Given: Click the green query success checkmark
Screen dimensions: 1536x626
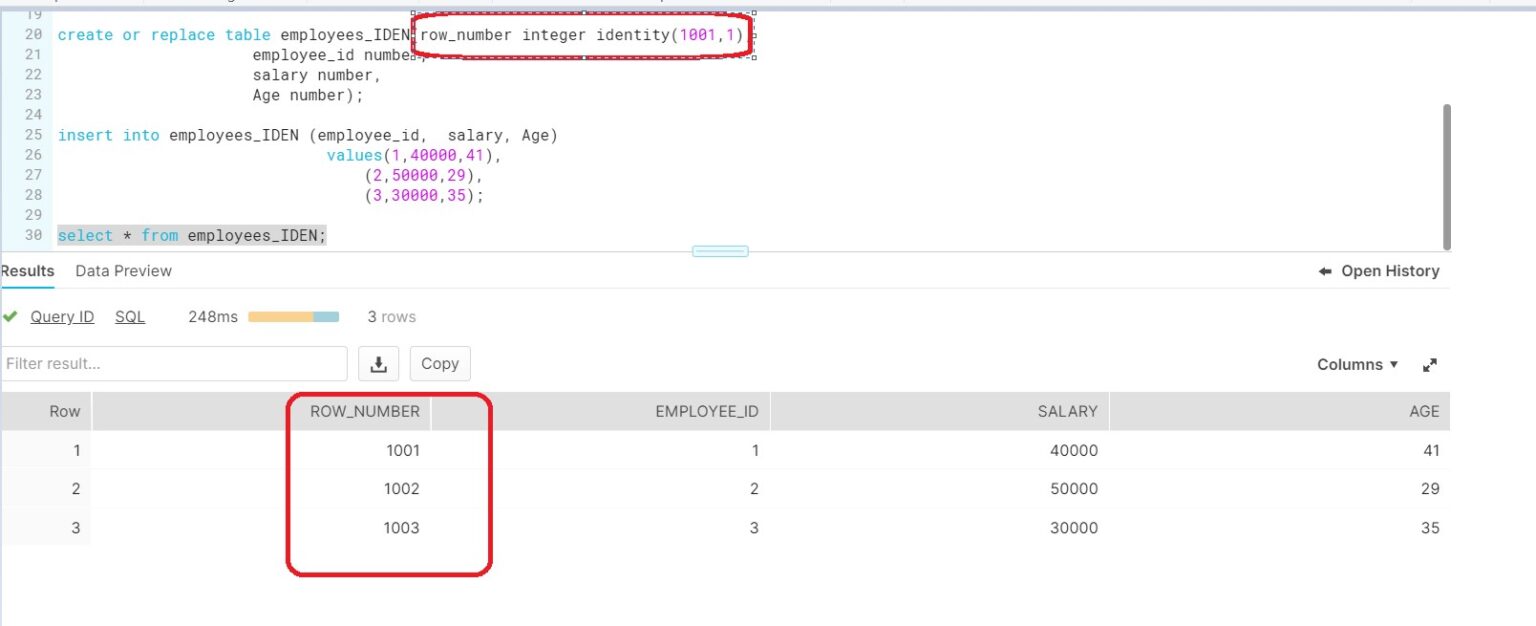Looking at the screenshot, I should (x=10, y=316).
